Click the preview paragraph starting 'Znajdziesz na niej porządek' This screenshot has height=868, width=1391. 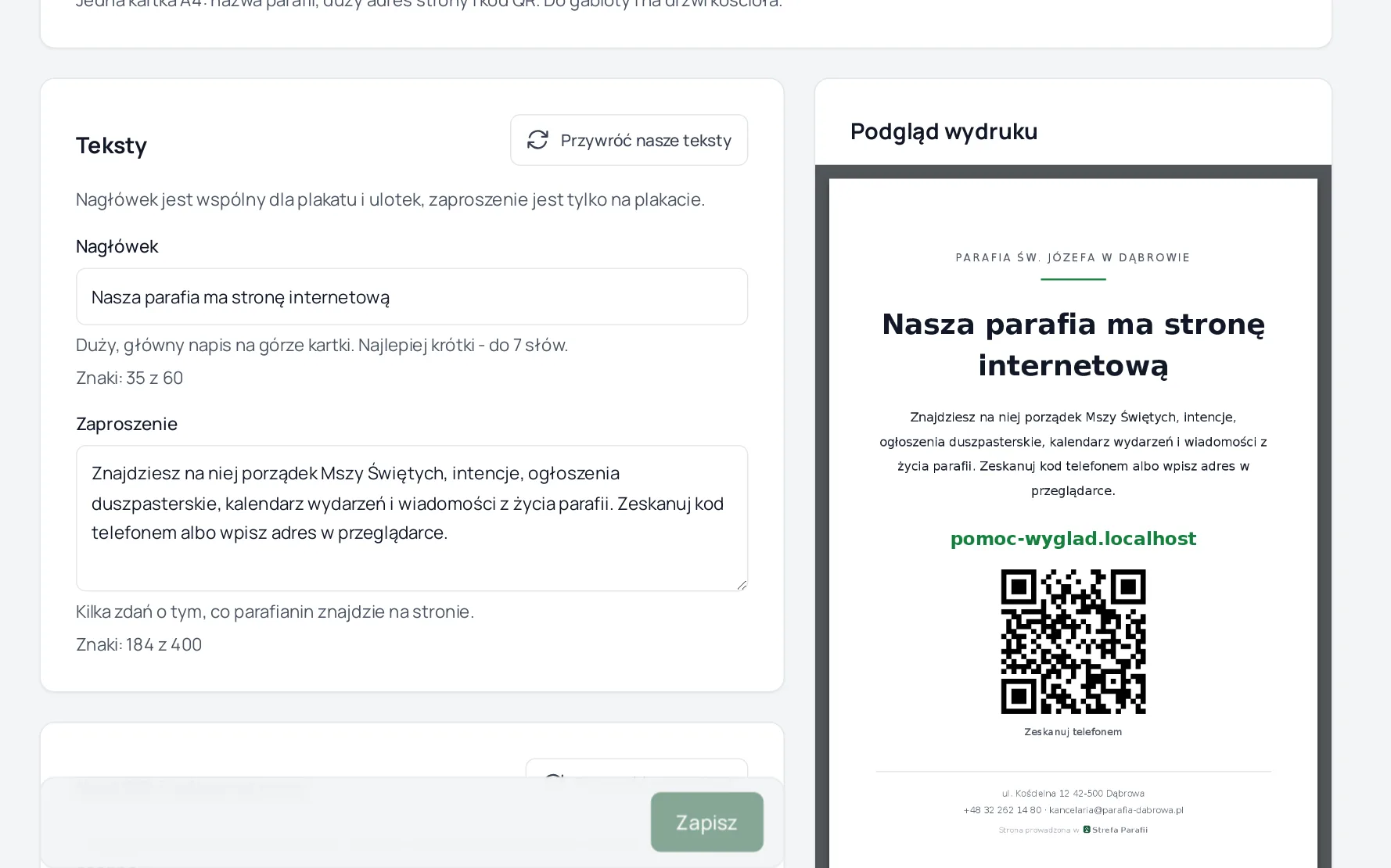point(1073,454)
